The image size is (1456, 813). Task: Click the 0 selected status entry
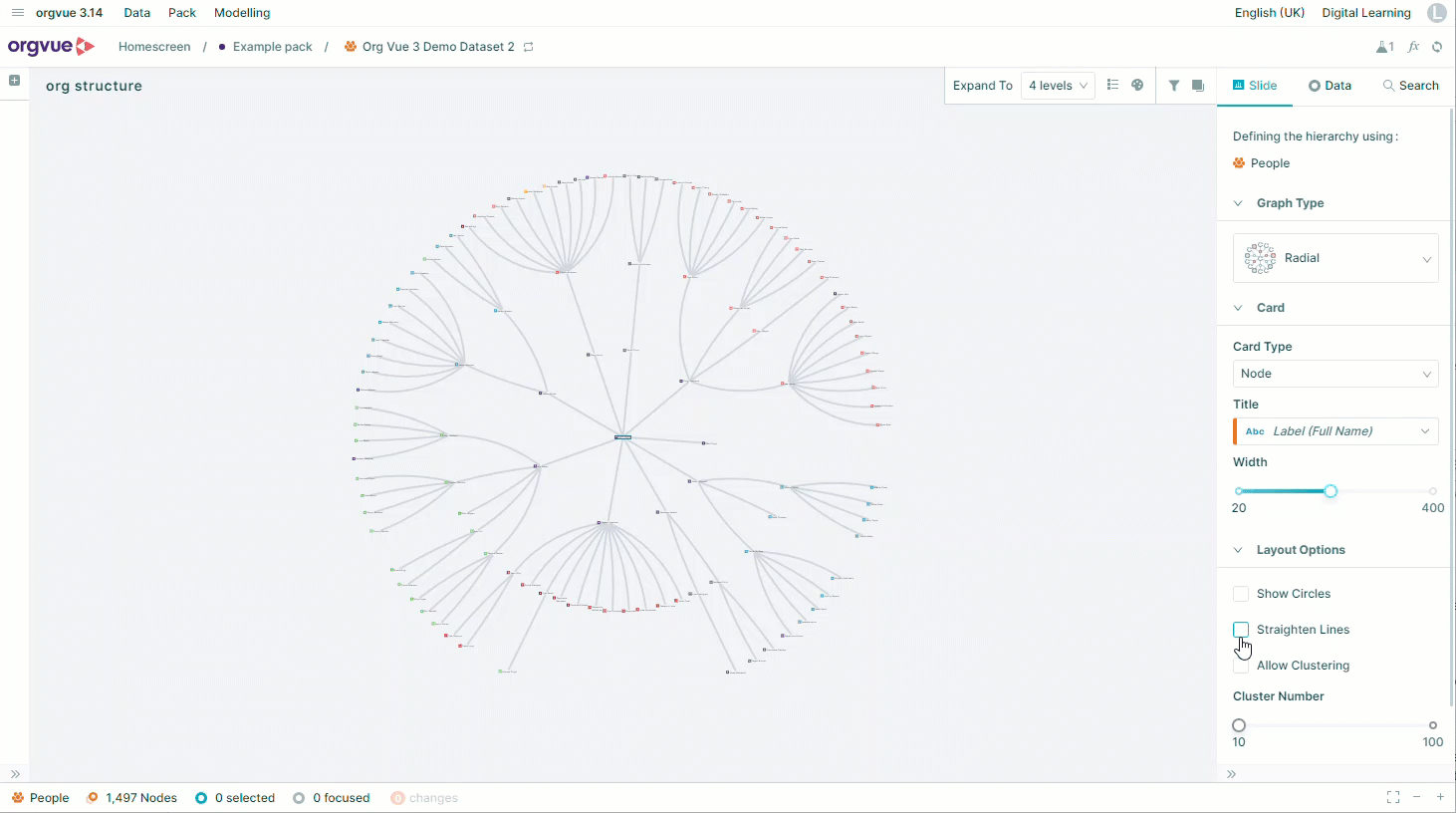[x=235, y=798]
